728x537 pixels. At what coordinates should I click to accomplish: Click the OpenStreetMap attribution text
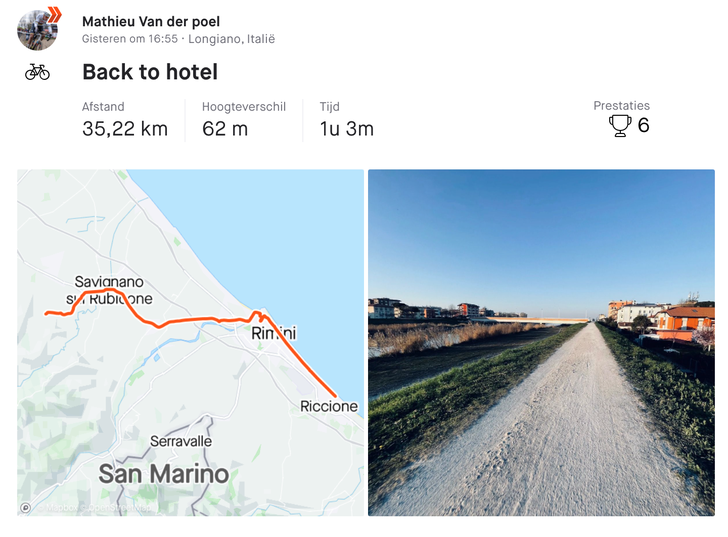[x=110, y=508]
